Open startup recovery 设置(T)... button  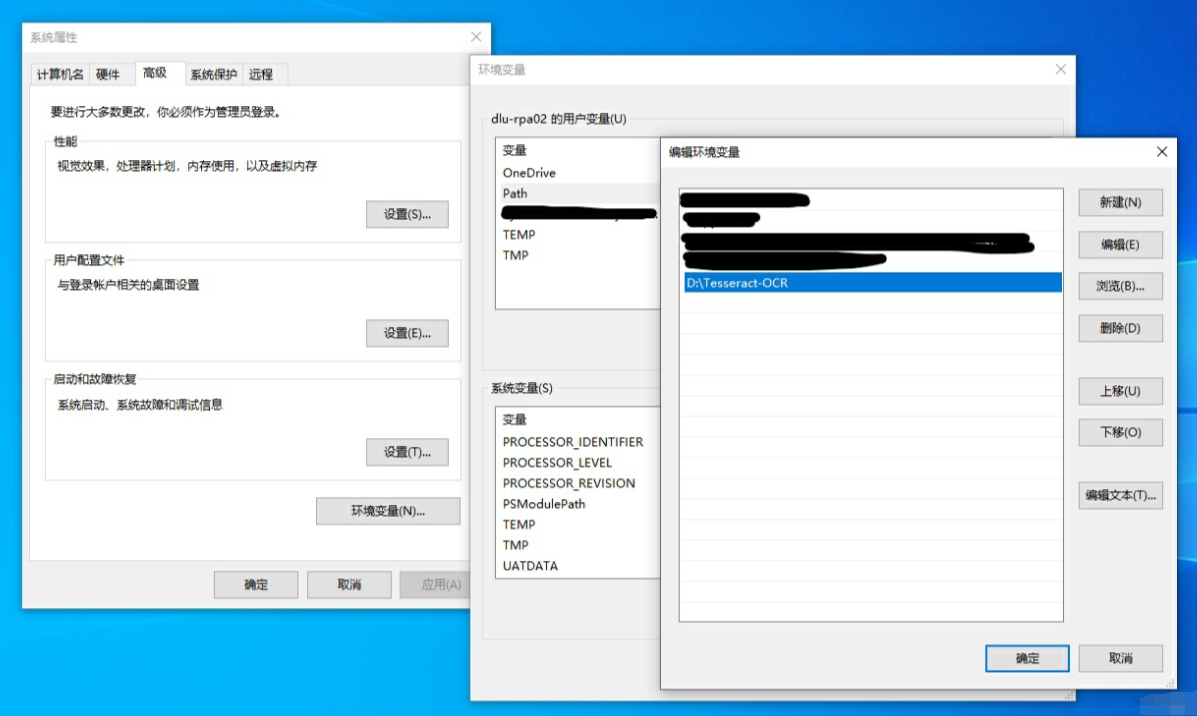pos(407,453)
